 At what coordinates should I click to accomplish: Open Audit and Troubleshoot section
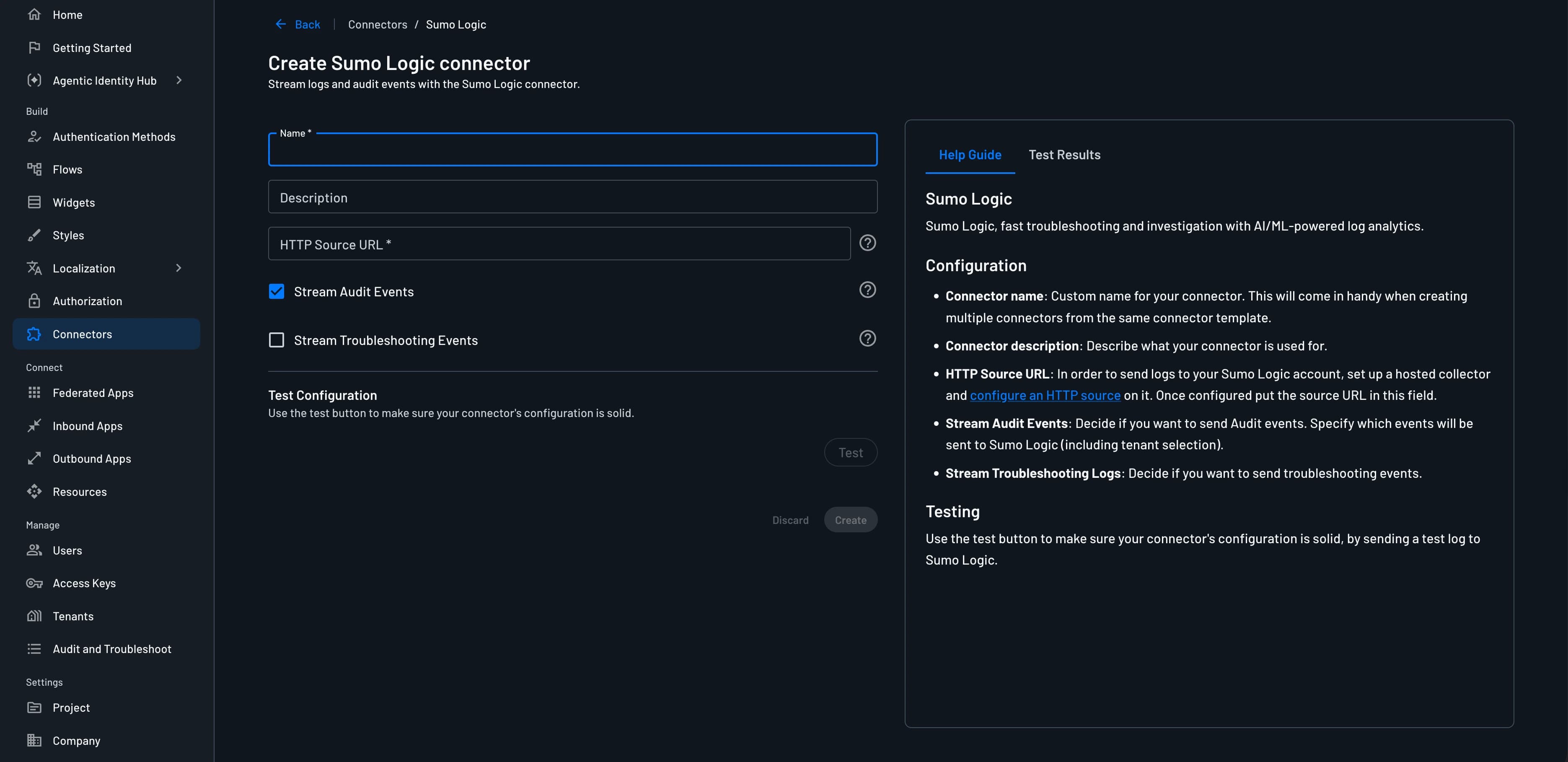point(106,649)
